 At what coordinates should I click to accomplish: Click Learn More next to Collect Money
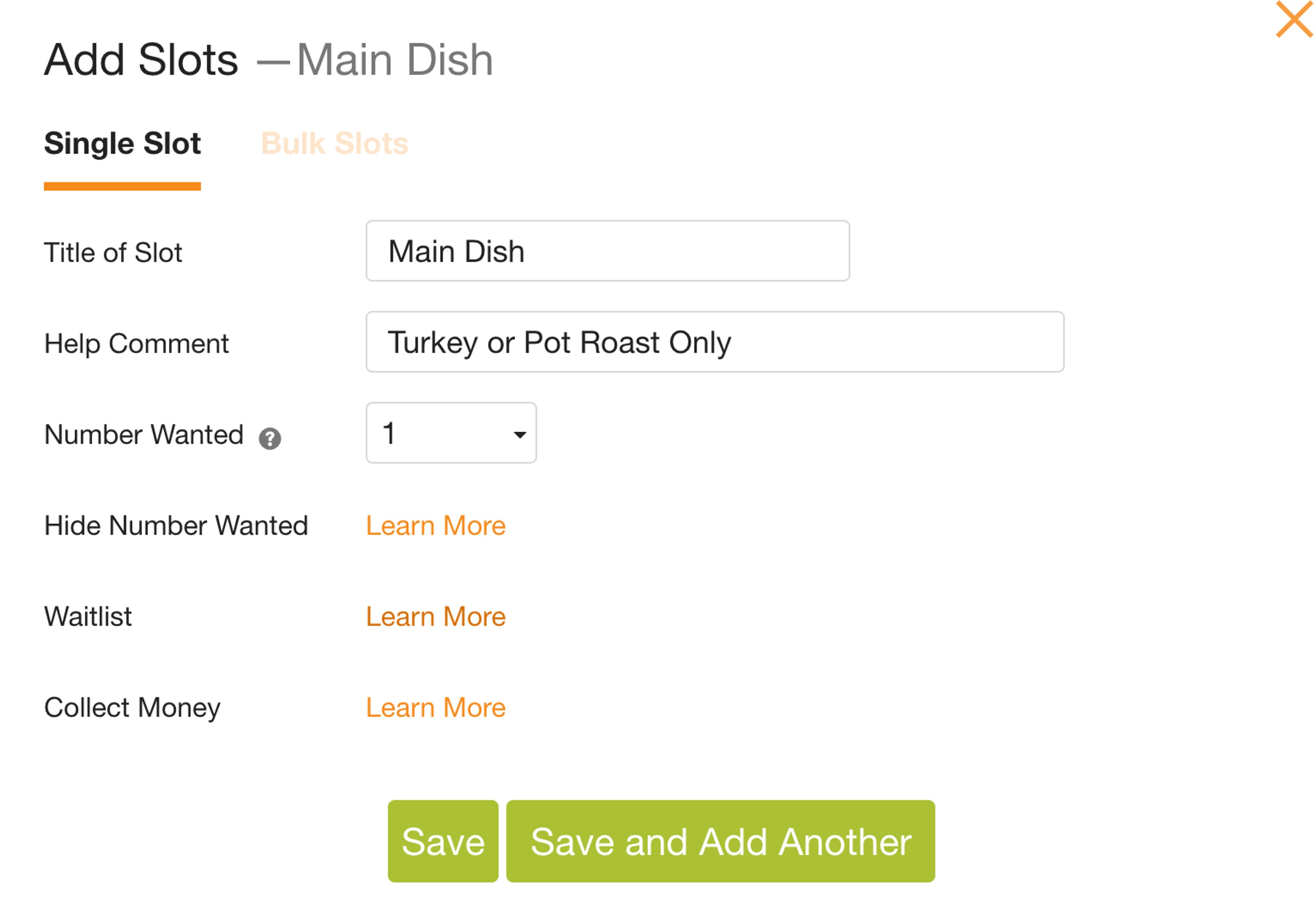436,708
